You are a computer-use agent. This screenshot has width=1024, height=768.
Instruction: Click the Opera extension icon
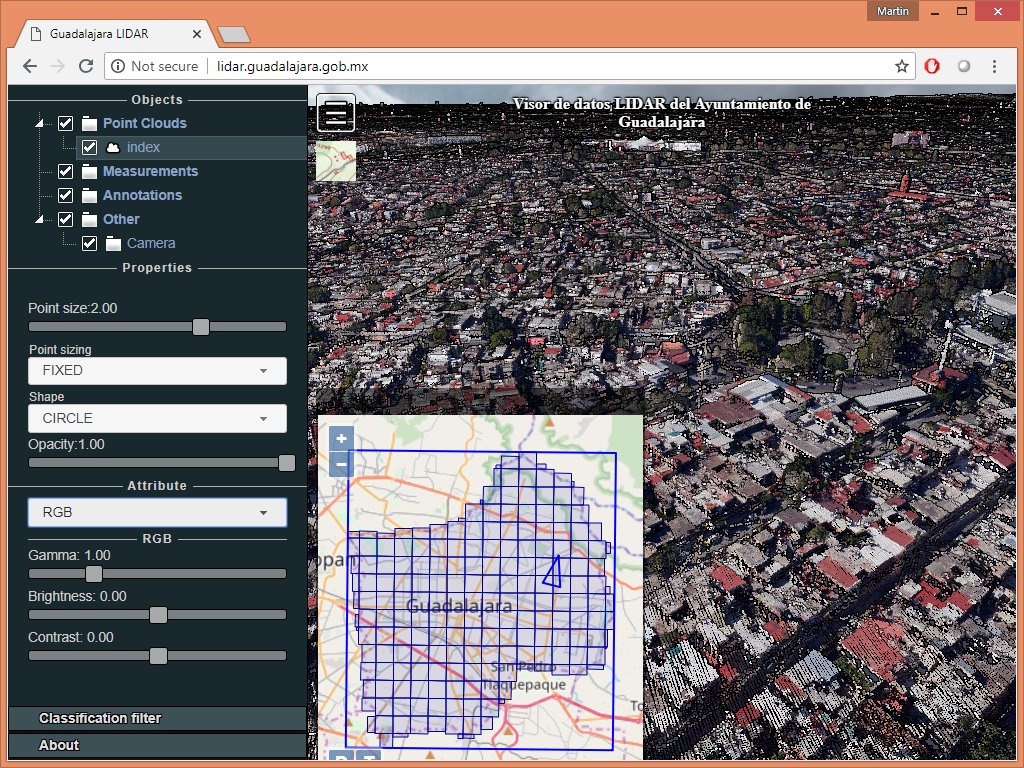[931, 66]
